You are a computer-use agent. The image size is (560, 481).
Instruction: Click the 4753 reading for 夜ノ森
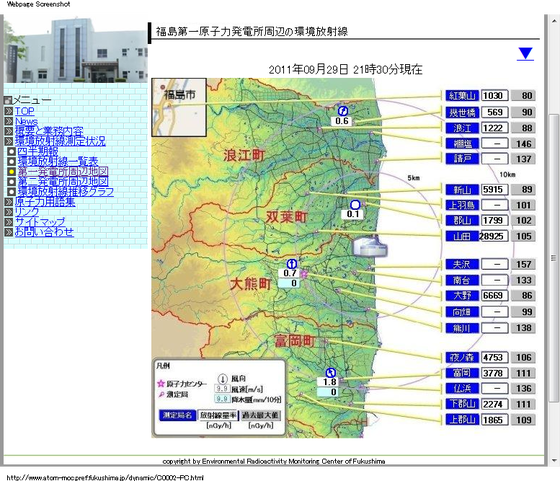click(x=495, y=357)
